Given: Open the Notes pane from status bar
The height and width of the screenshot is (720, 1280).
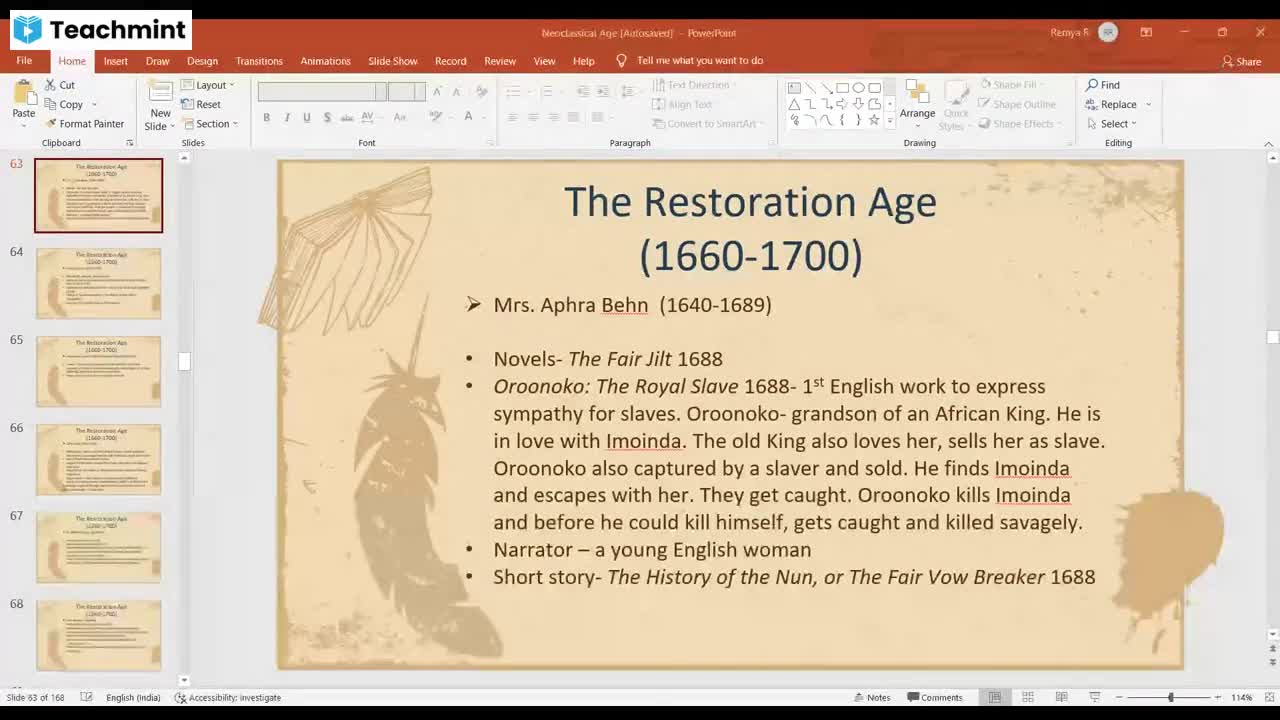Looking at the screenshot, I should pyautogui.click(x=872, y=697).
